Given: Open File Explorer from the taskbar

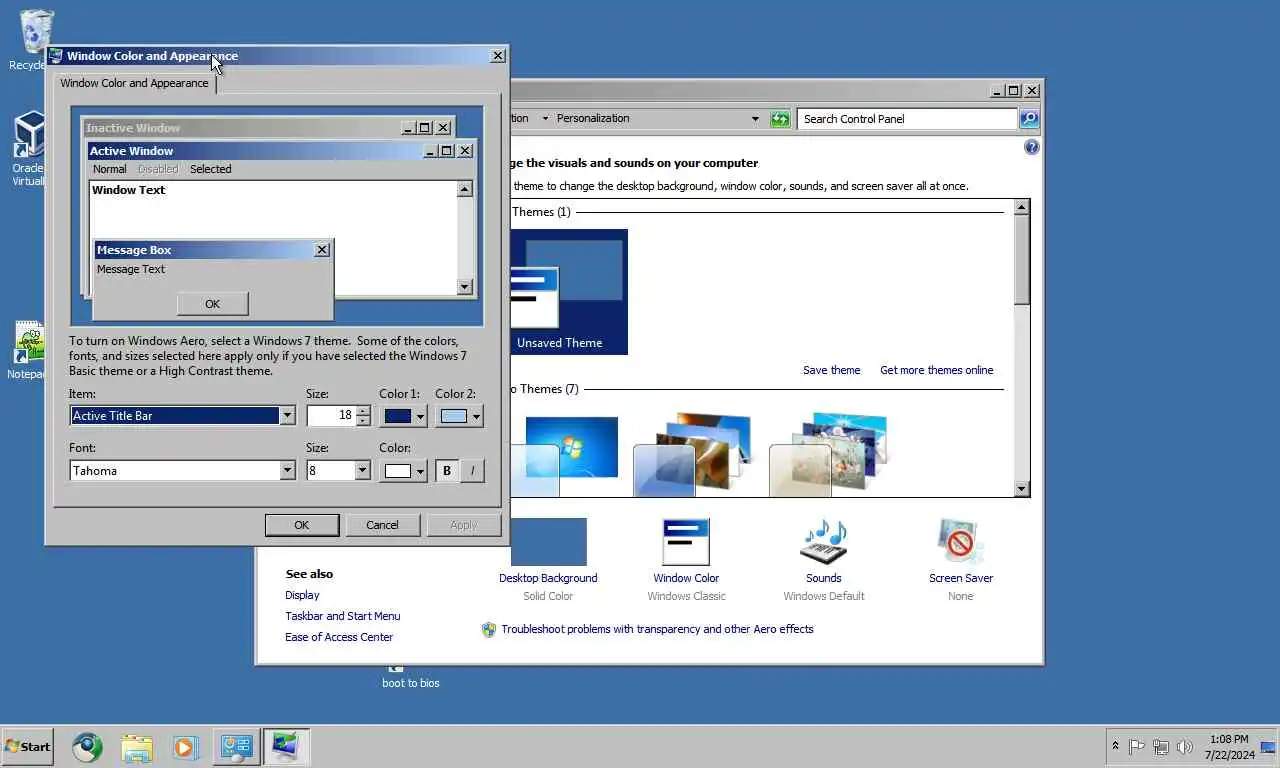Looking at the screenshot, I should tap(137, 746).
